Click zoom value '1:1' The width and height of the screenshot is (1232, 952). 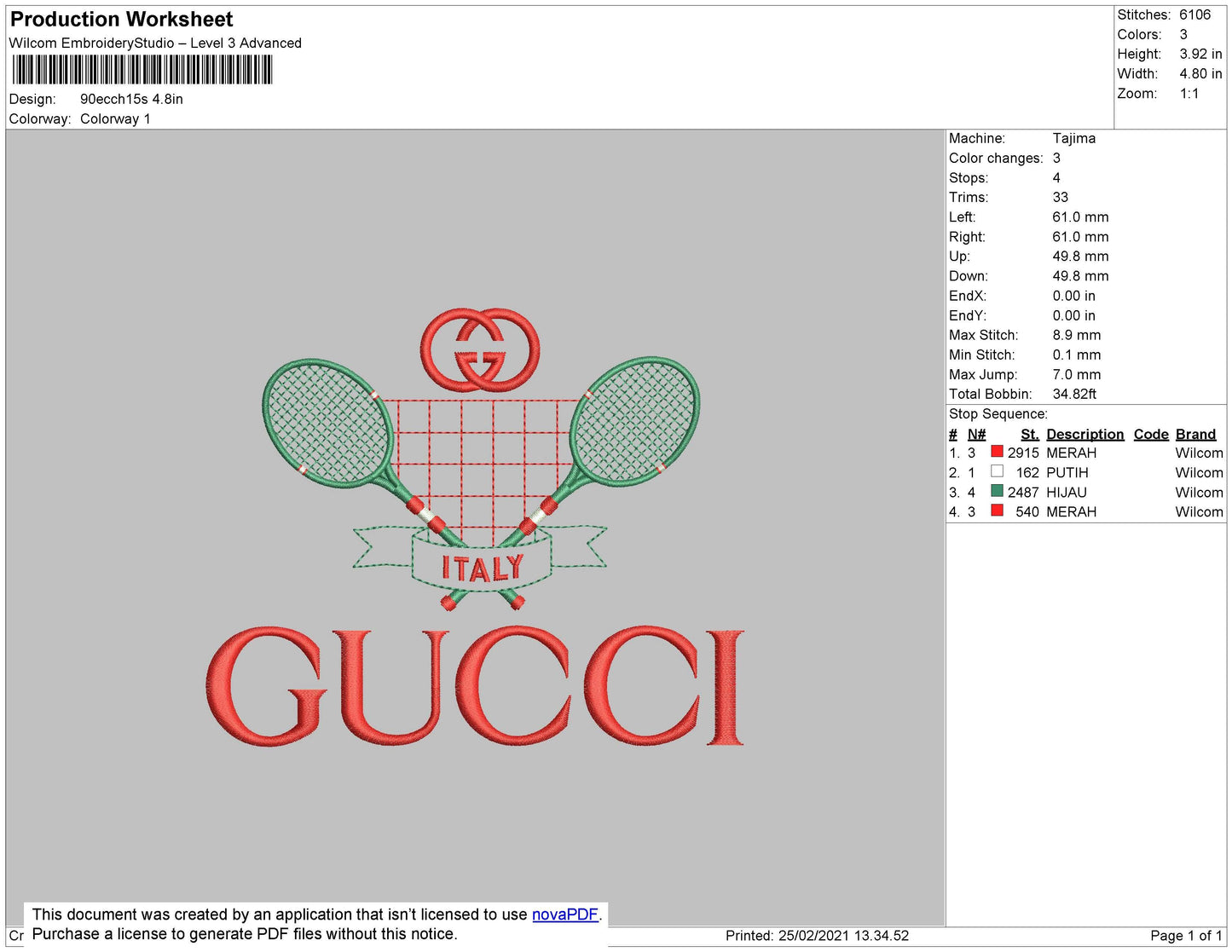coord(1189,94)
